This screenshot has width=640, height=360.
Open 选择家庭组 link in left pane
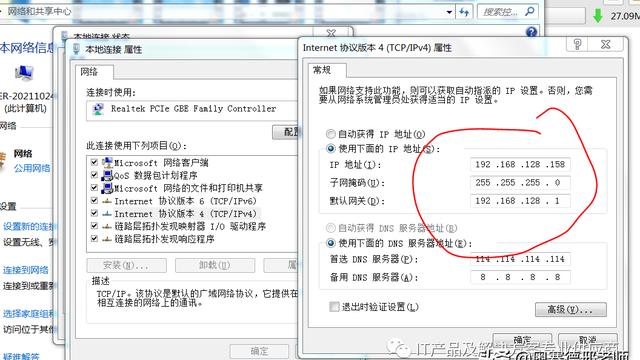tap(29, 313)
